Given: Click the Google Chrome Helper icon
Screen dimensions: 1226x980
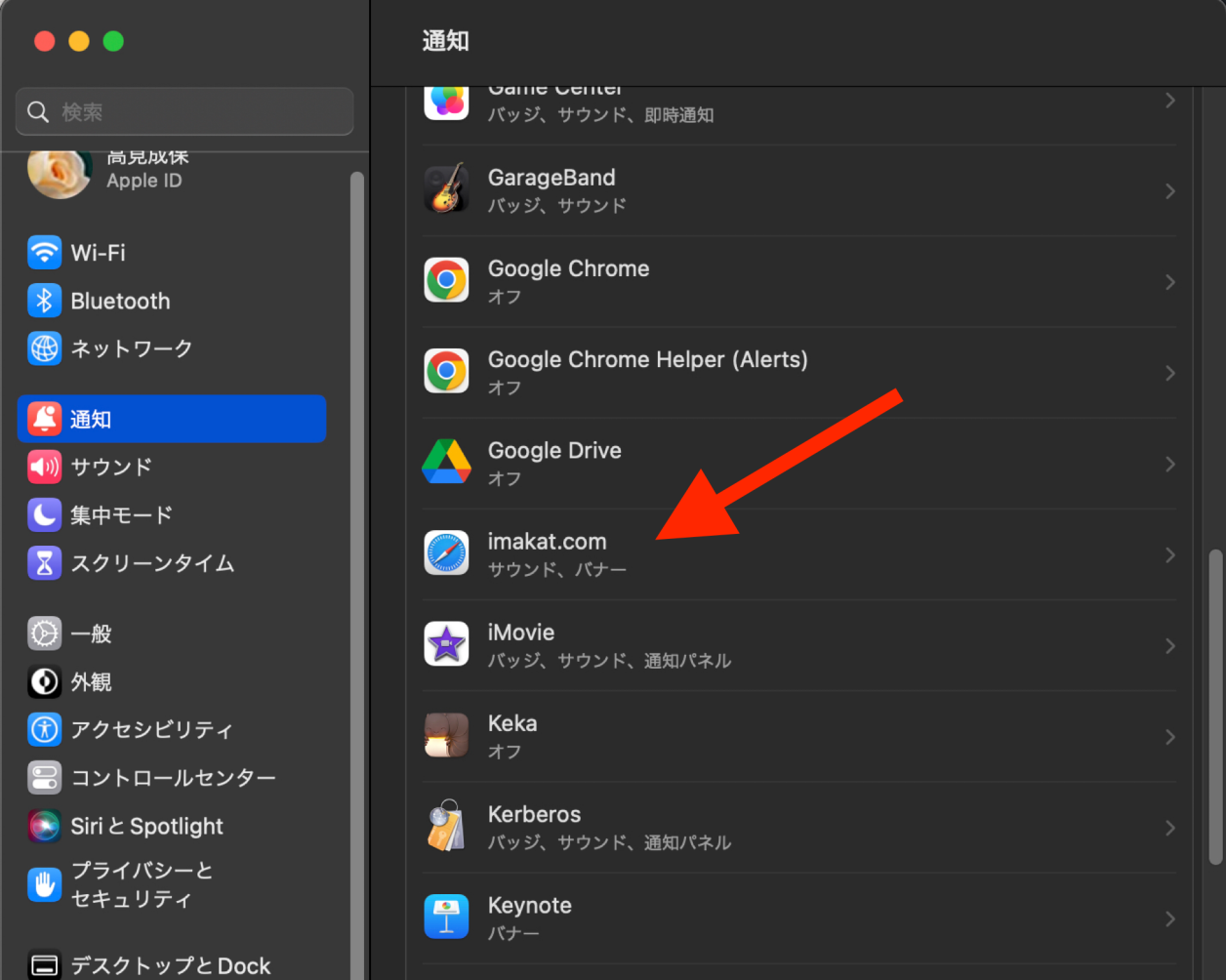Looking at the screenshot, I should click(x=446, y=372).
